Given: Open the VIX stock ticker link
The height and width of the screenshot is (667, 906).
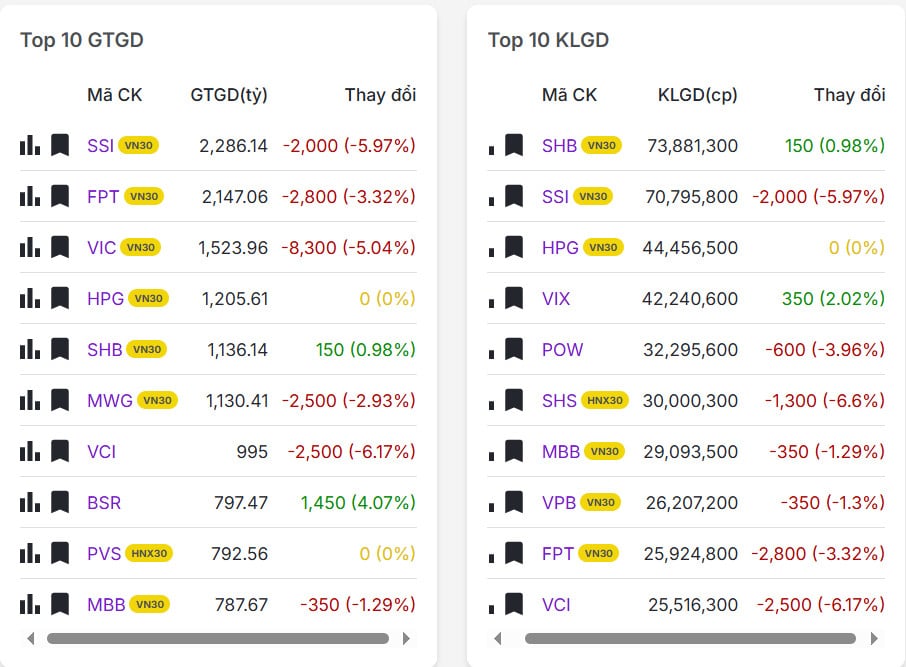Looking at the screenshot, I should click(x=556, y=298).
